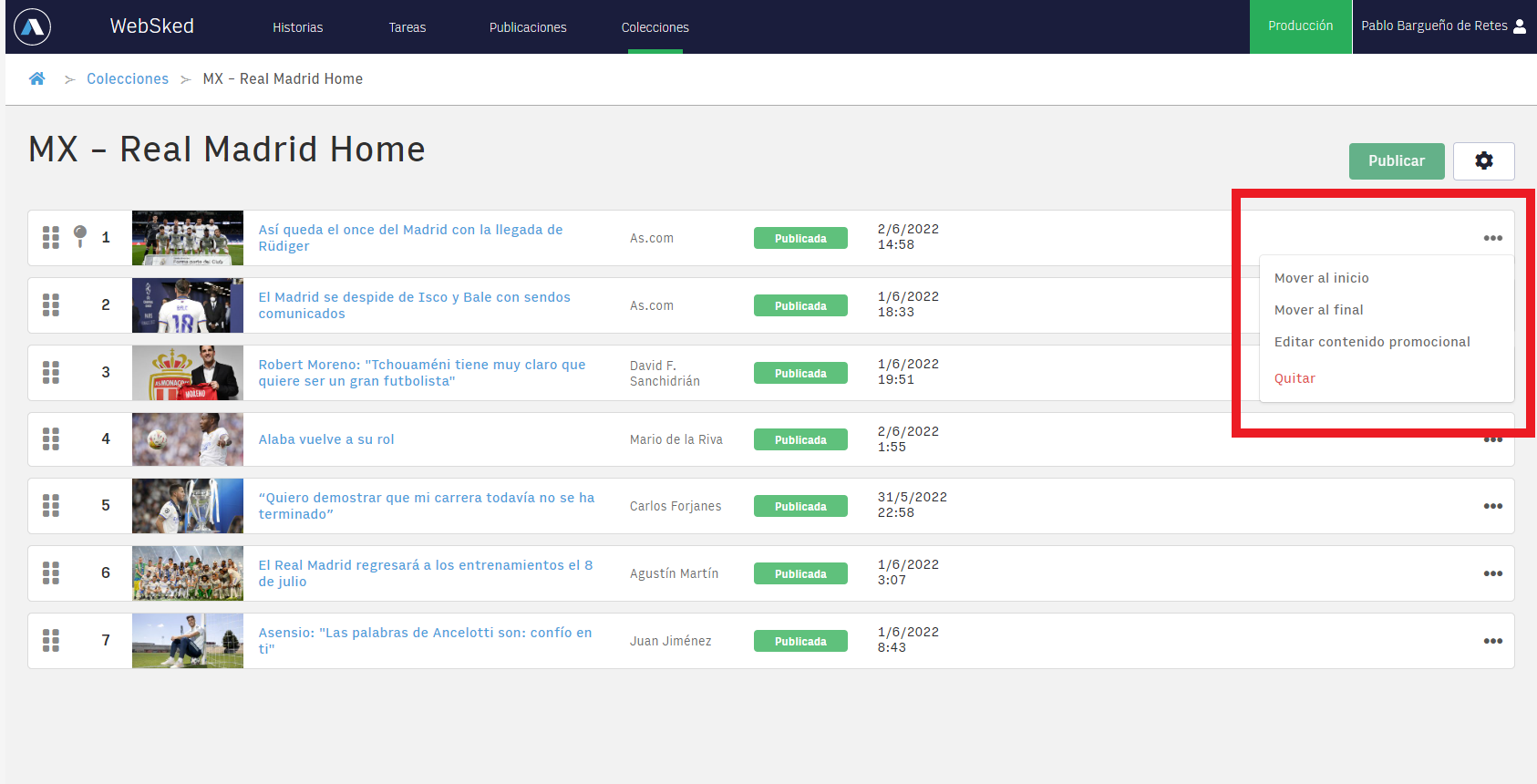Open Robert Moreno Tchouaméni story
Viewport: 1537px width, 784px height.
pos(421,373)
